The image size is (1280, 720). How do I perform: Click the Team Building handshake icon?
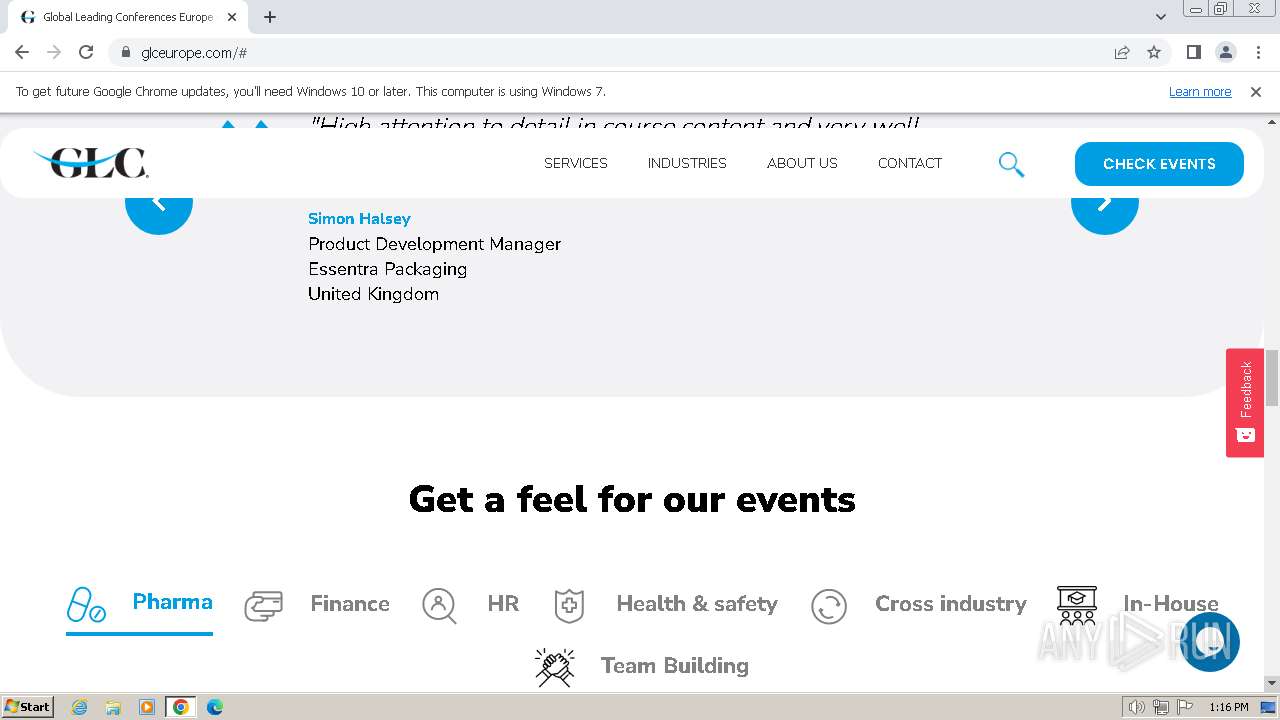tap(554, 667)
